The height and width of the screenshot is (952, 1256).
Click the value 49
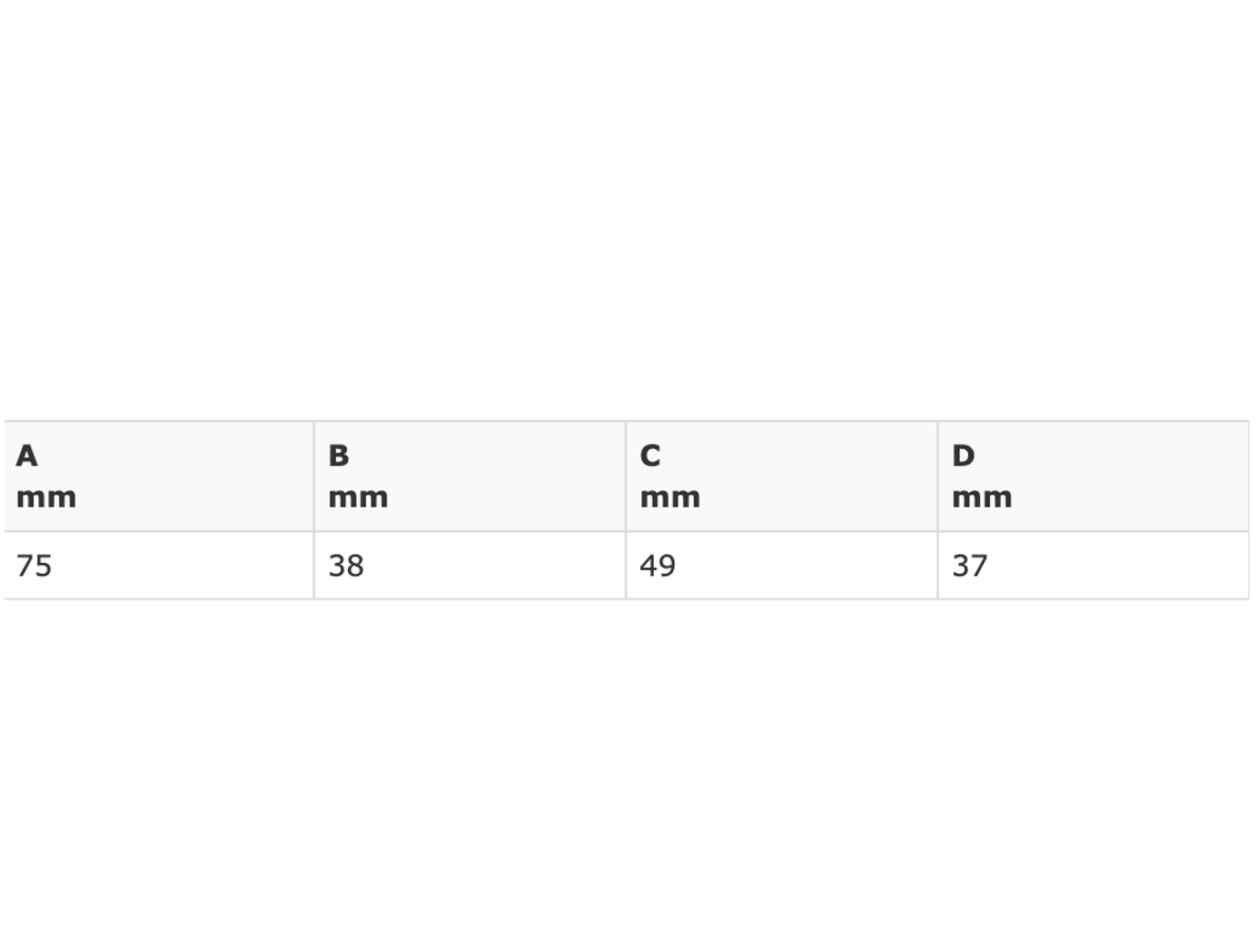(x=658, y=566)
